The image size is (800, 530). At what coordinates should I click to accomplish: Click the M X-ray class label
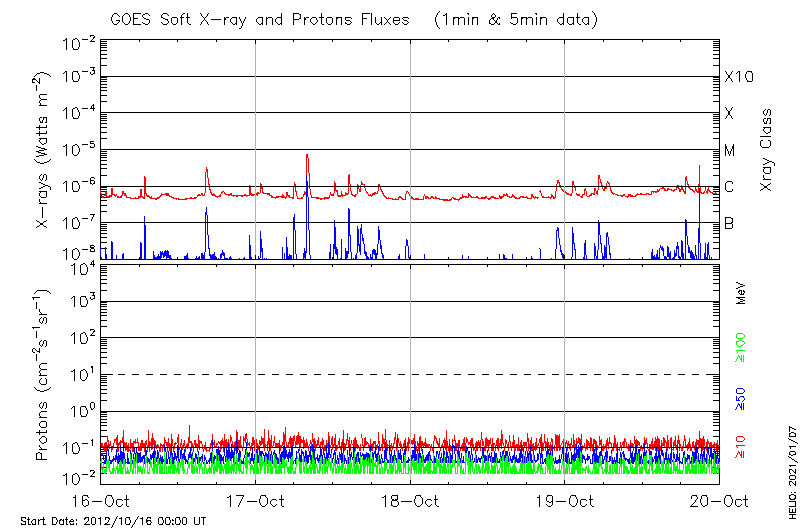[x=730, y=151]
